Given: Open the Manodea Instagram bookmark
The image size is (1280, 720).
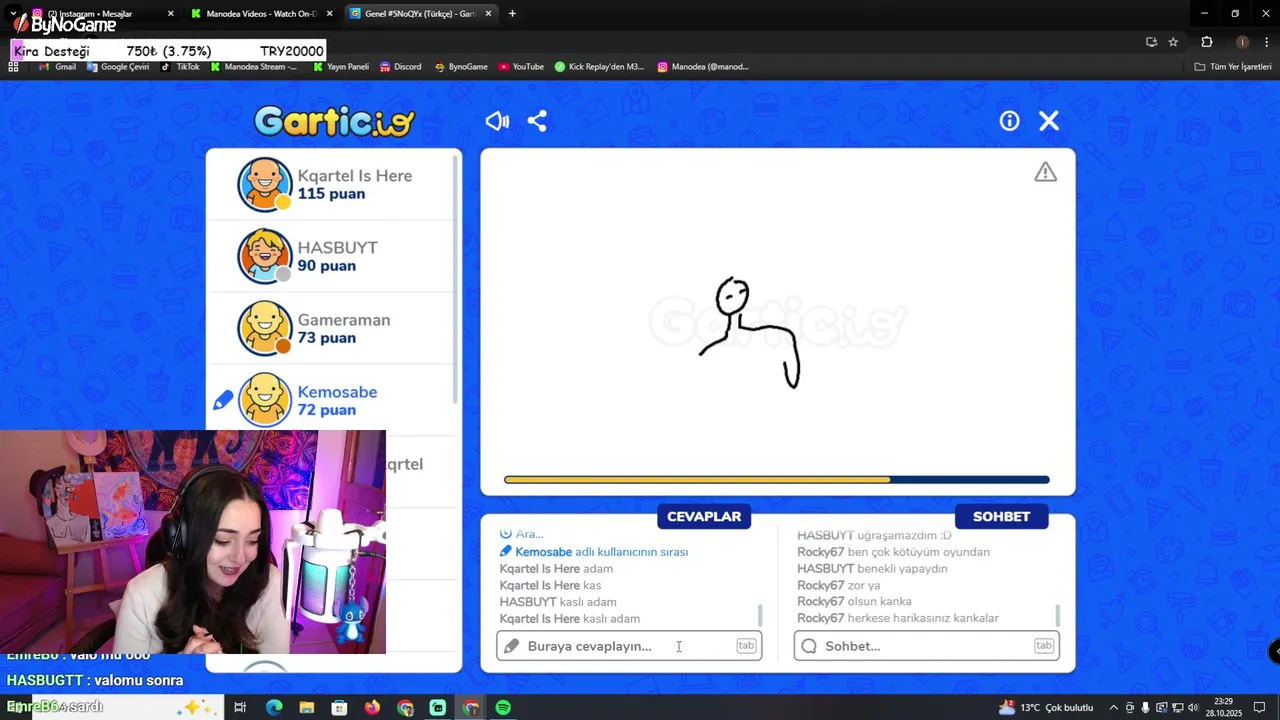Looking at the screenshot, I should click(703, 67).
